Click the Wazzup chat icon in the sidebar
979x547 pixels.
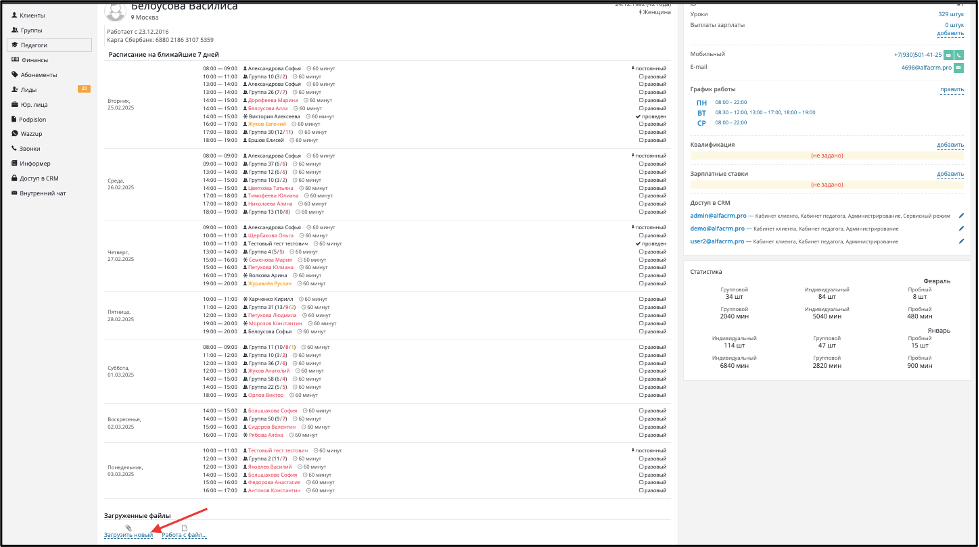tap(14, 133)
